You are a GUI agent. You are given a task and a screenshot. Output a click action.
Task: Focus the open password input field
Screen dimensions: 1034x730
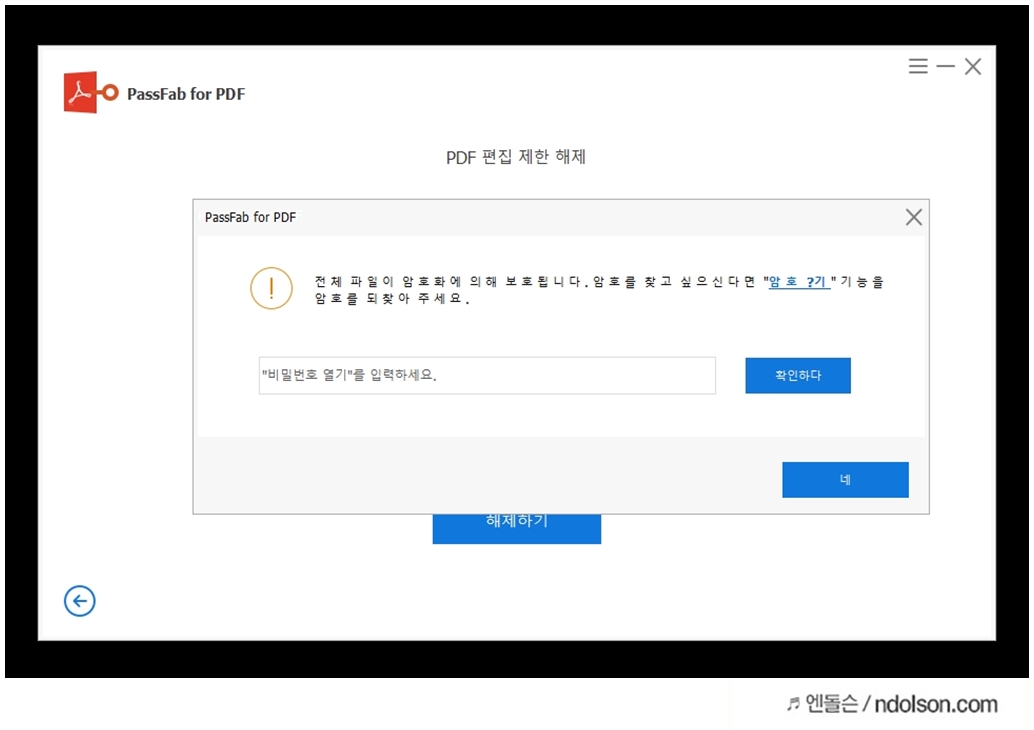(x=487, y=375)
